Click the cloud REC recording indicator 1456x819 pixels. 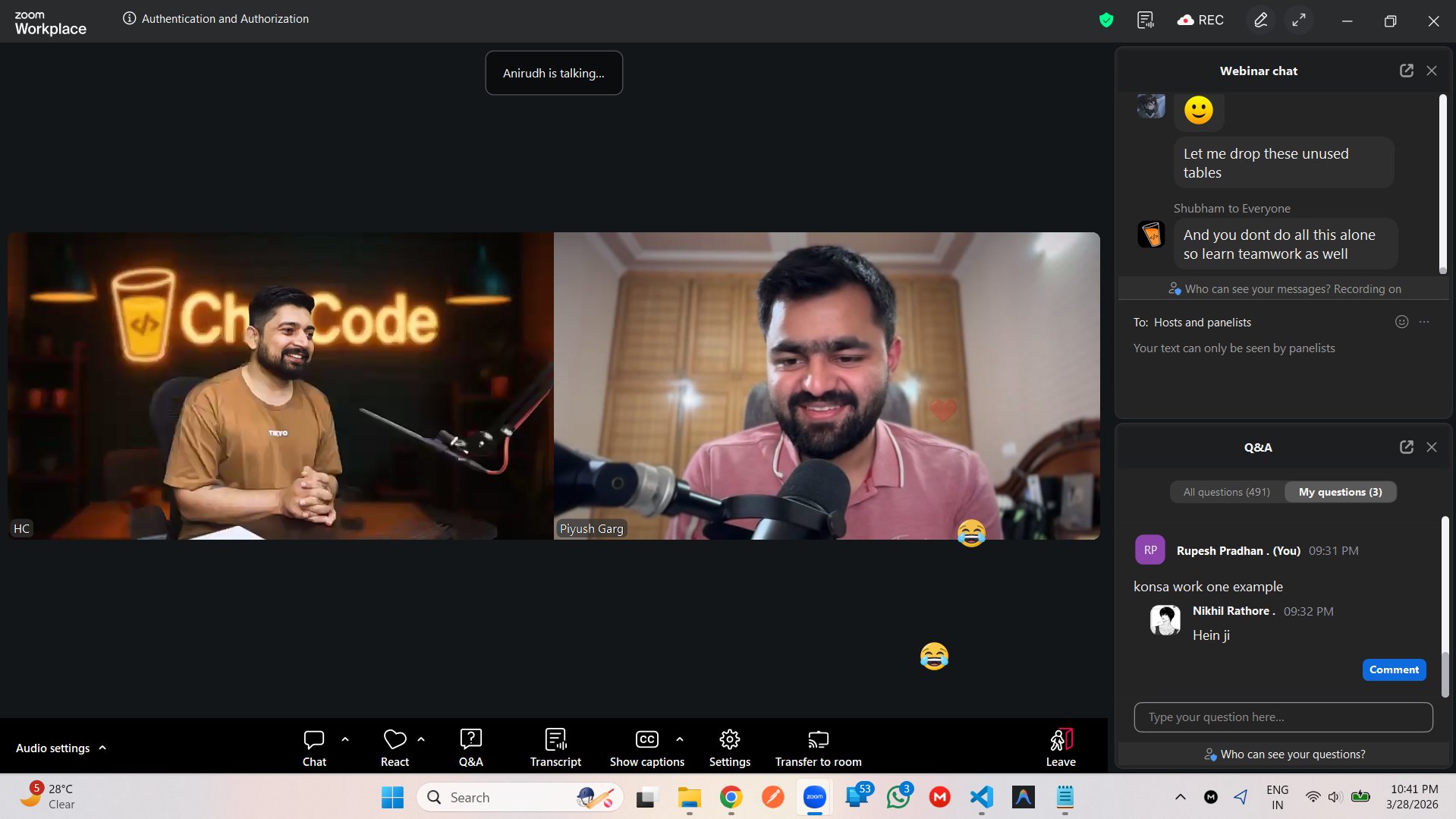(1200, 20)
